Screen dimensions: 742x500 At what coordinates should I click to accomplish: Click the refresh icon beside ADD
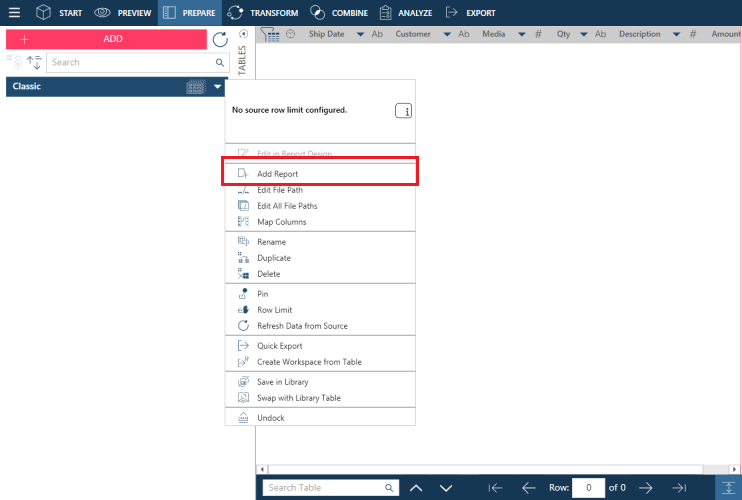click(x=220, y=40)
